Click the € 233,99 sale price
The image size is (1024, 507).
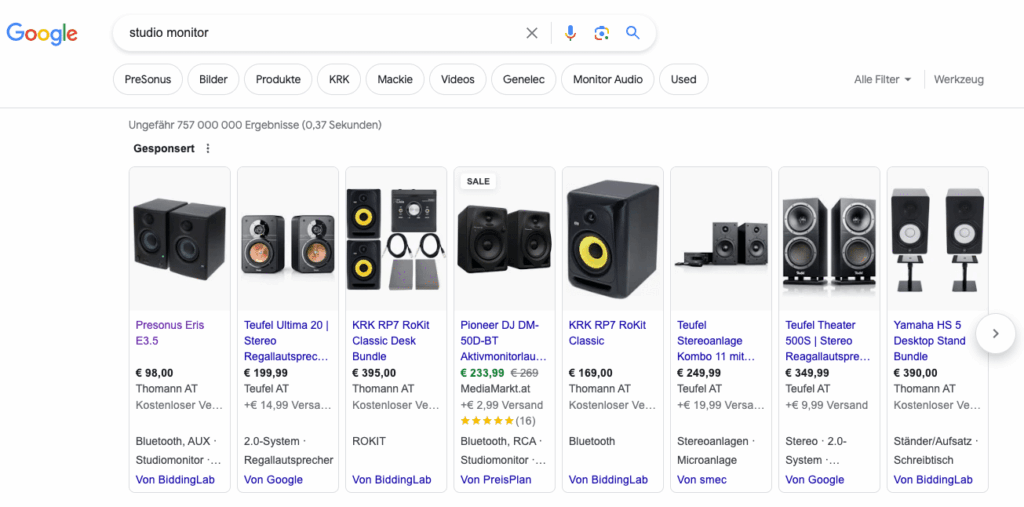pyautogui.click(x=483, y=373)
